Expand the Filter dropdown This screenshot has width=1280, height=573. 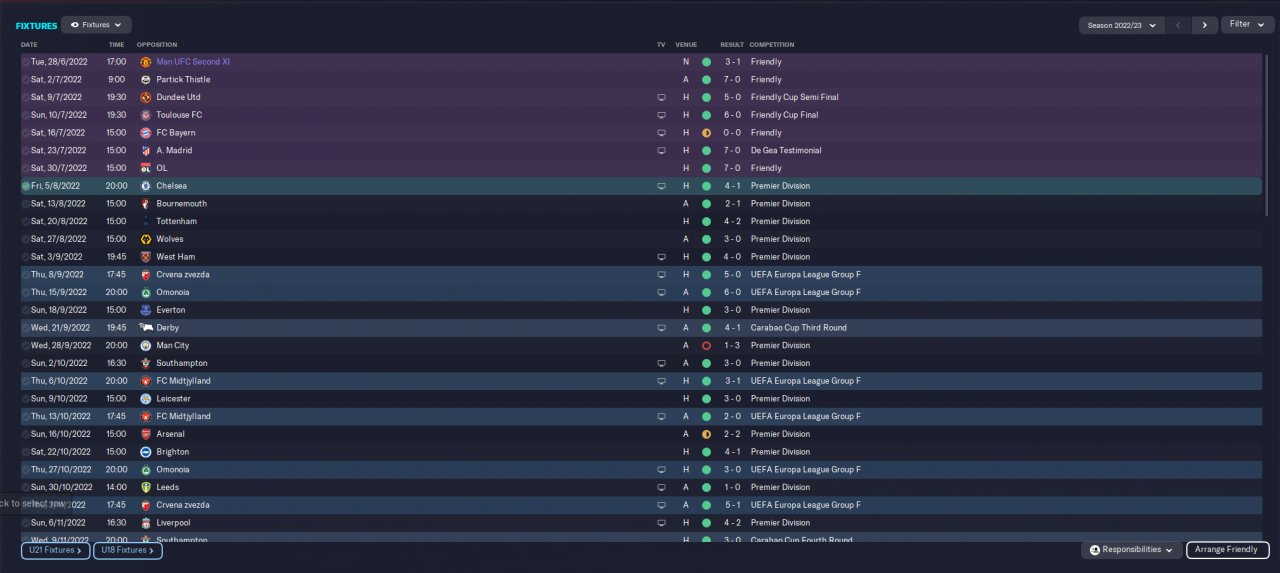pyautogui.click(x=1246, y=24)
